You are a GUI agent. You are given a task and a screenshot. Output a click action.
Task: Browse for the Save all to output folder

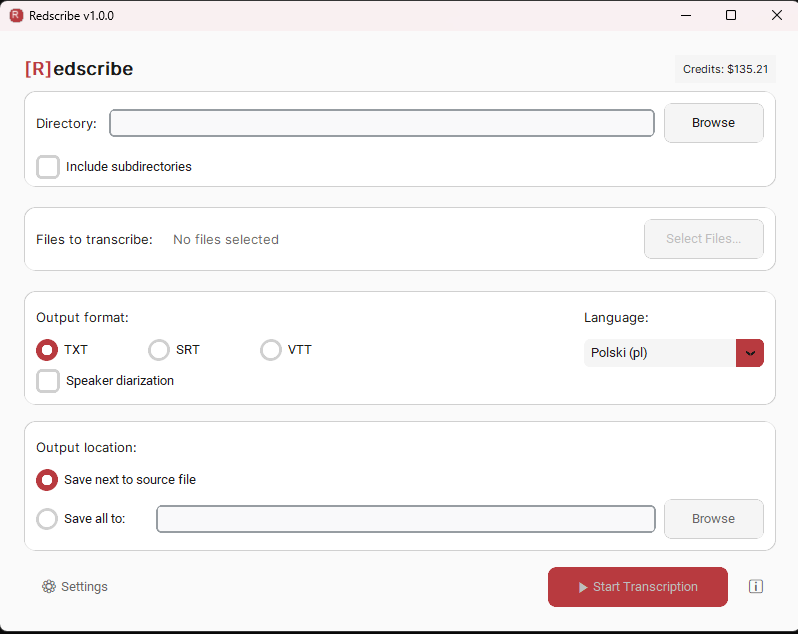(714, 519)
